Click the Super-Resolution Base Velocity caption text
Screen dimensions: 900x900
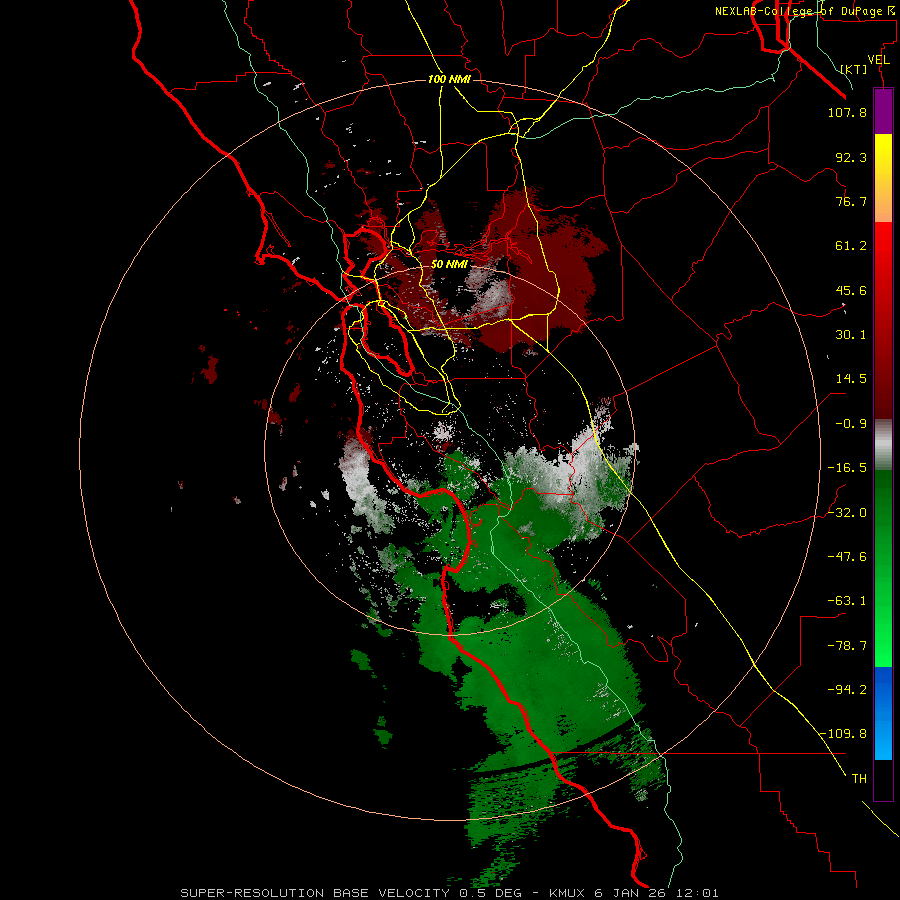(449, 893)
